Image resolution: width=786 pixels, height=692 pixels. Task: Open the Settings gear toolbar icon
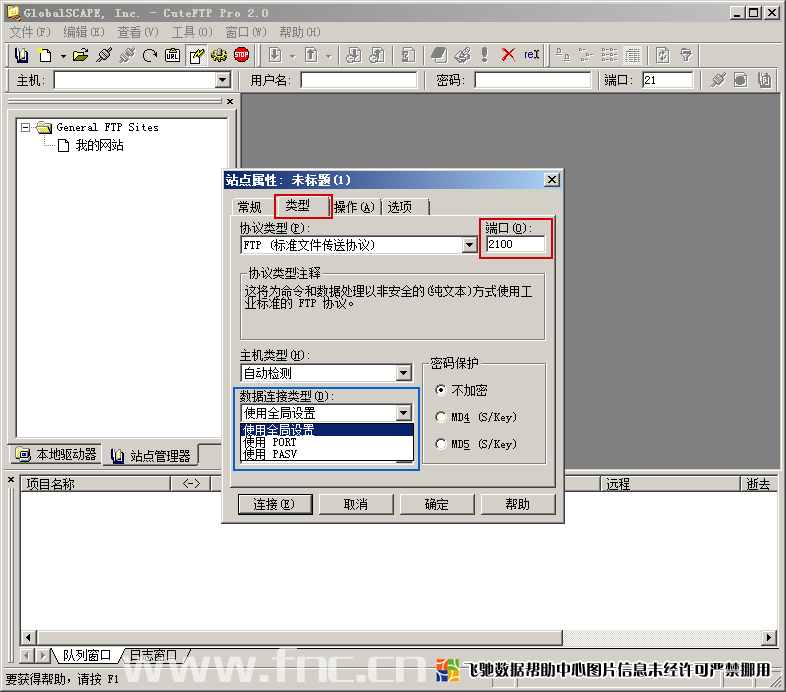pos(219,55)
